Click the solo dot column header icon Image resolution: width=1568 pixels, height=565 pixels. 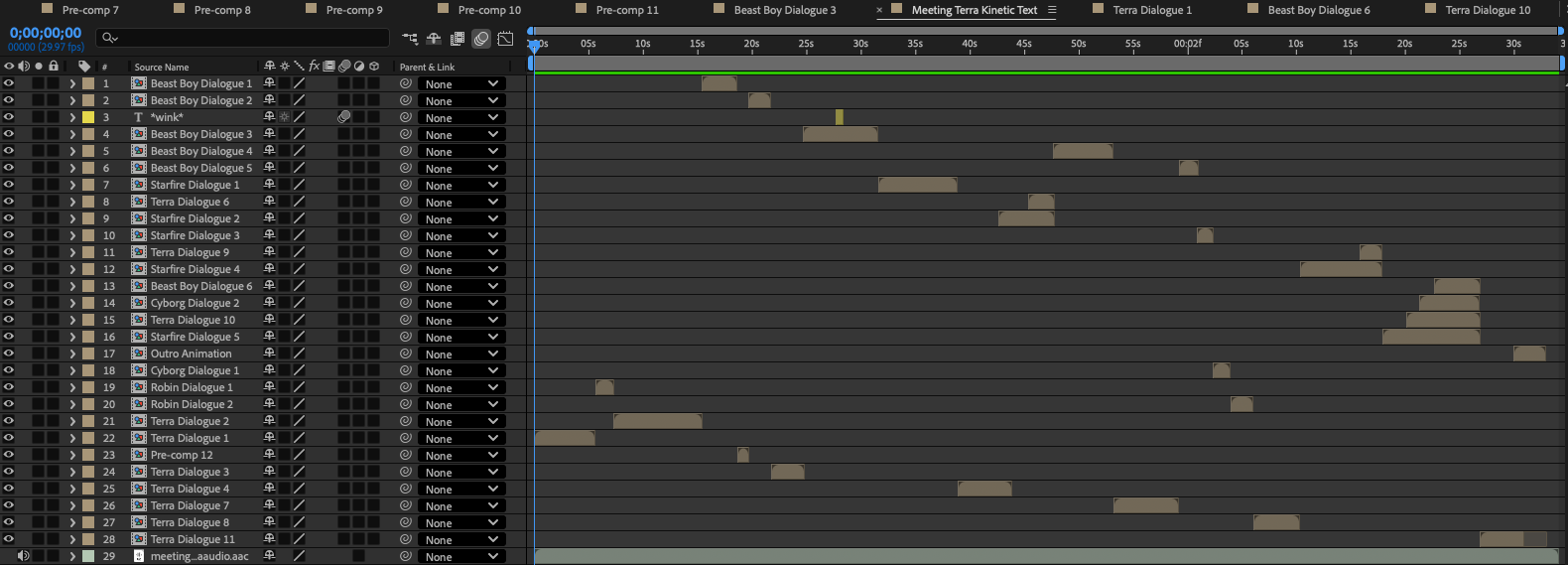click(39, 67)
